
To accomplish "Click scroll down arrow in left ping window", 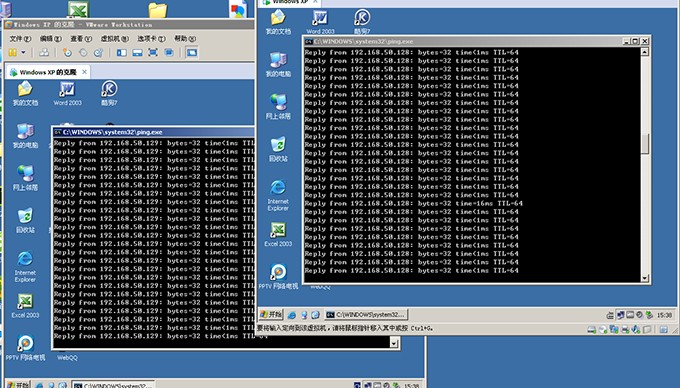I will coord(394,343).
